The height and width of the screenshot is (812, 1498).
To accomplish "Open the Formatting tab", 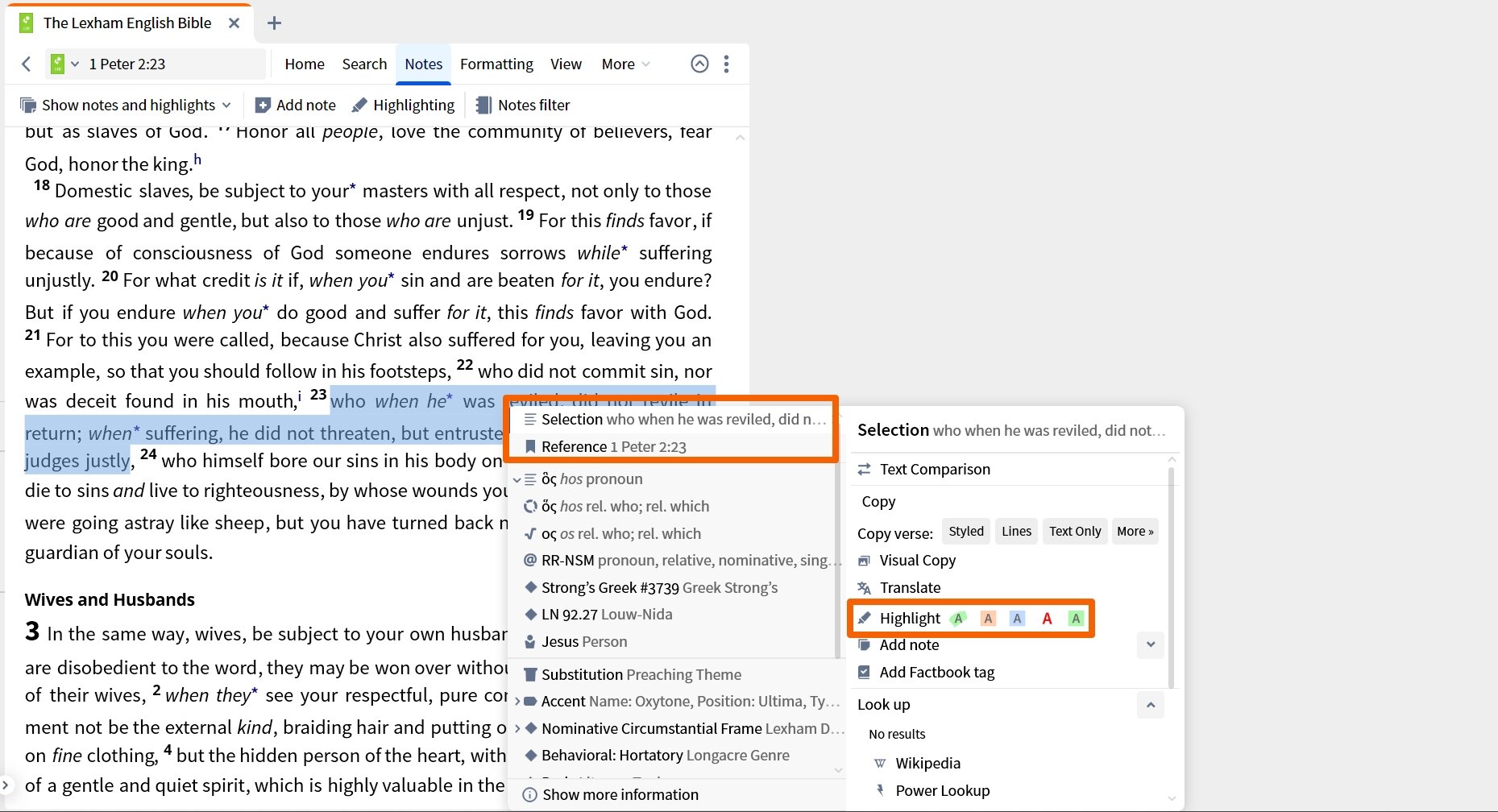I will pyautogui.click(x=496, y=64).
